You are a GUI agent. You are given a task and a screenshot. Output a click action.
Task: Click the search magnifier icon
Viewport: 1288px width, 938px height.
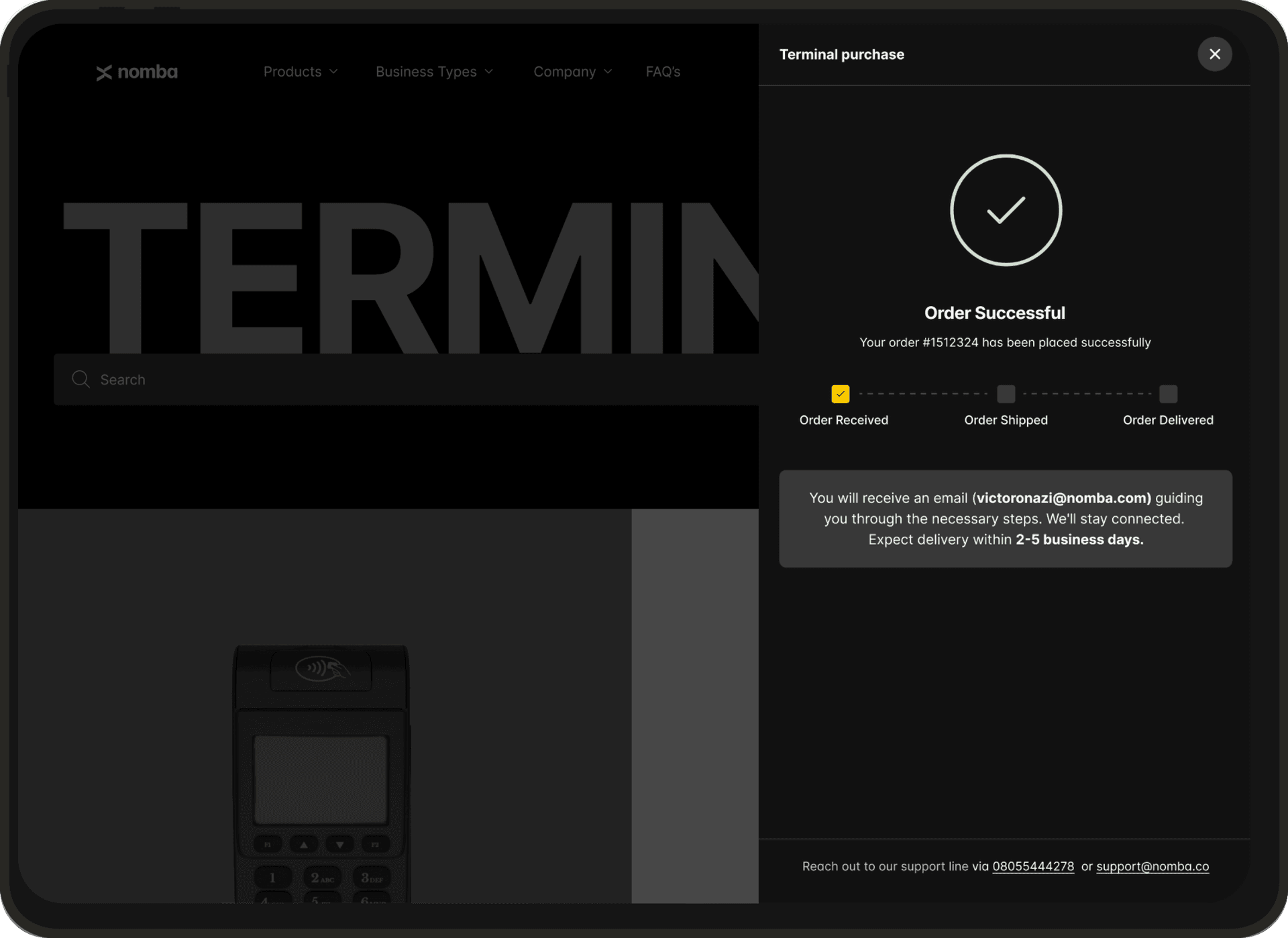tap(80, 379)
